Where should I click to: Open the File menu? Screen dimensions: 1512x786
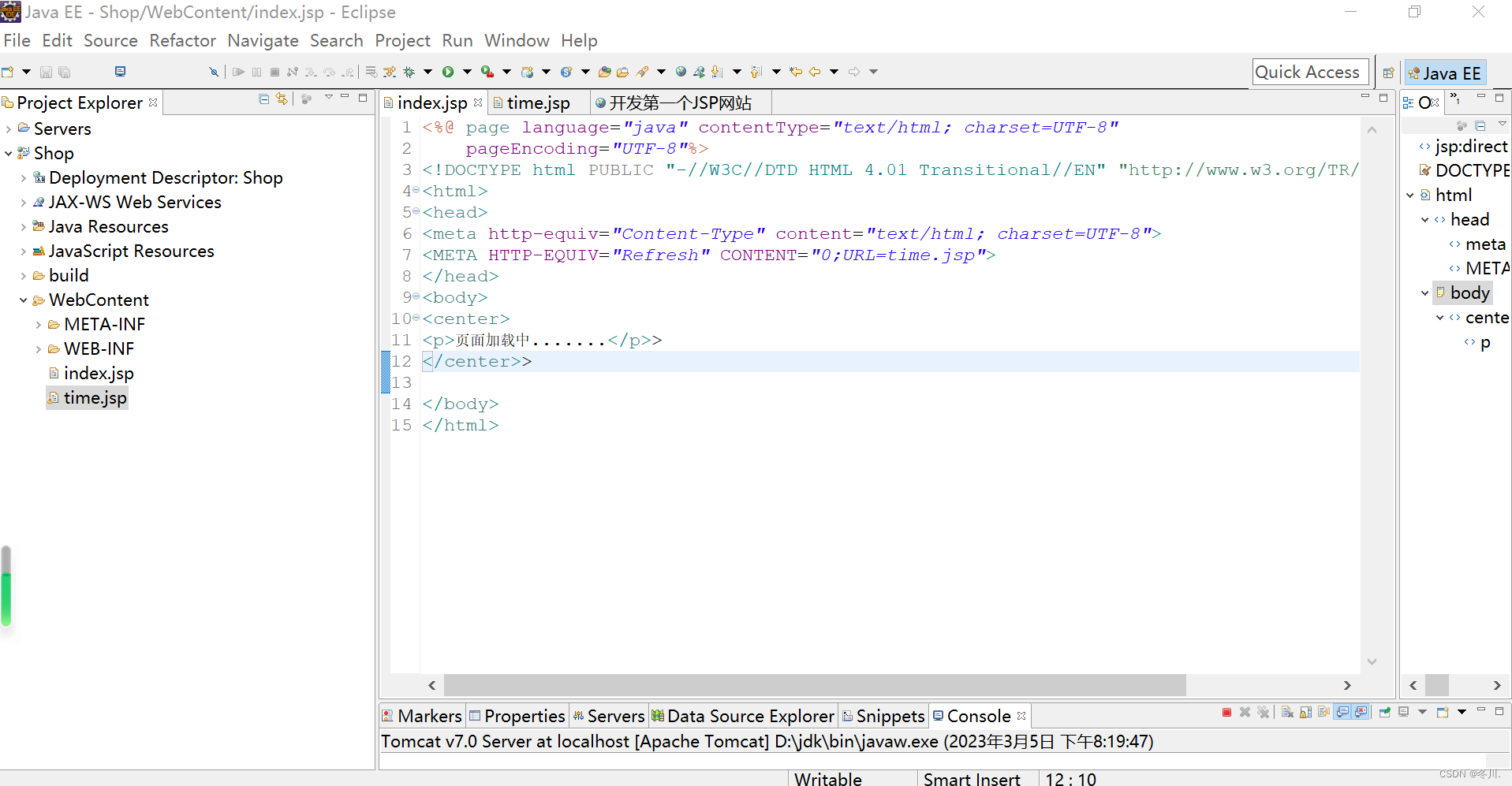(x=17, y=40)
